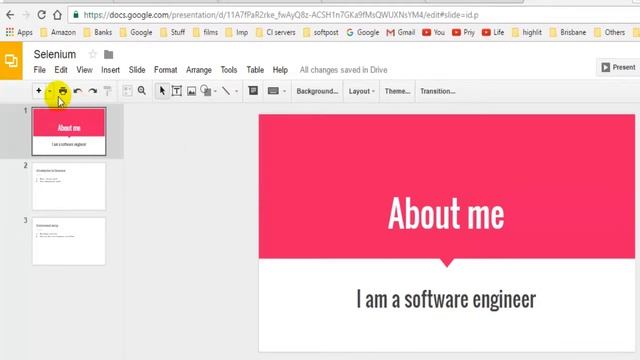Open the Slide menu
Image resolution: width=640 pixels, height=360 pixels.
point(137,70)
